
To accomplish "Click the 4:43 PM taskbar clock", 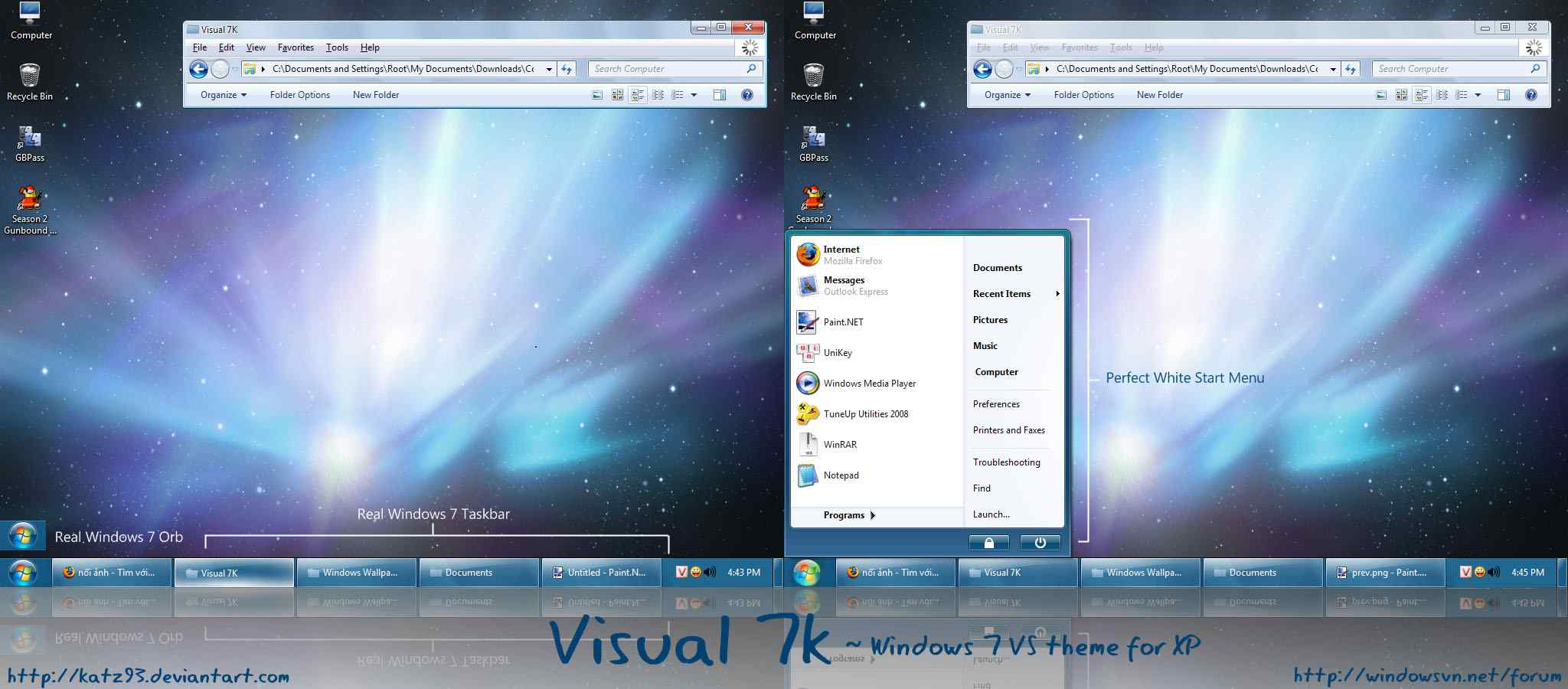I will (743, 573).
